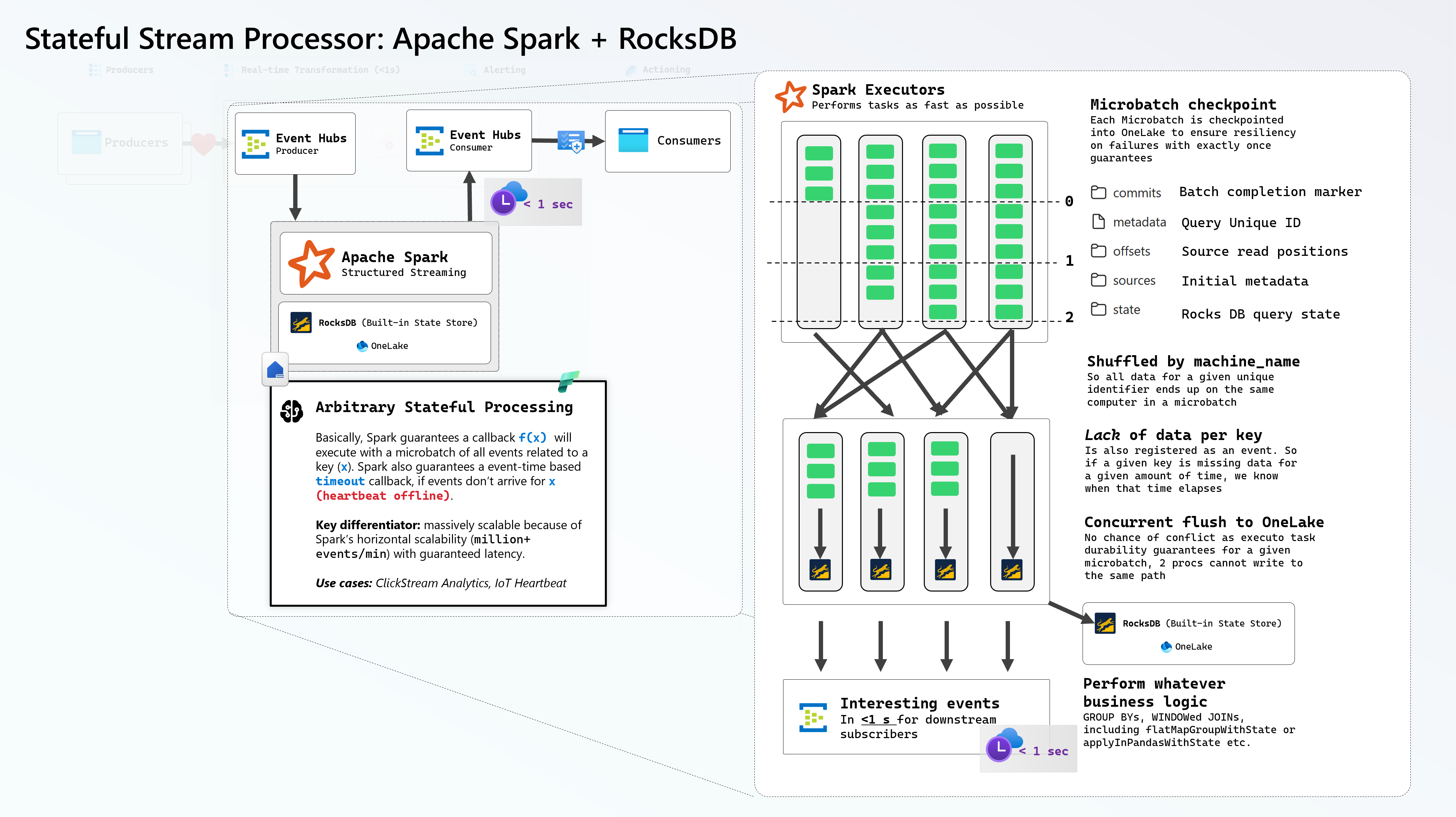Click the RocksDB icon in right-side state store box
The image size is (1456, 817).
pyautogui.click(x=1105, y=624)
